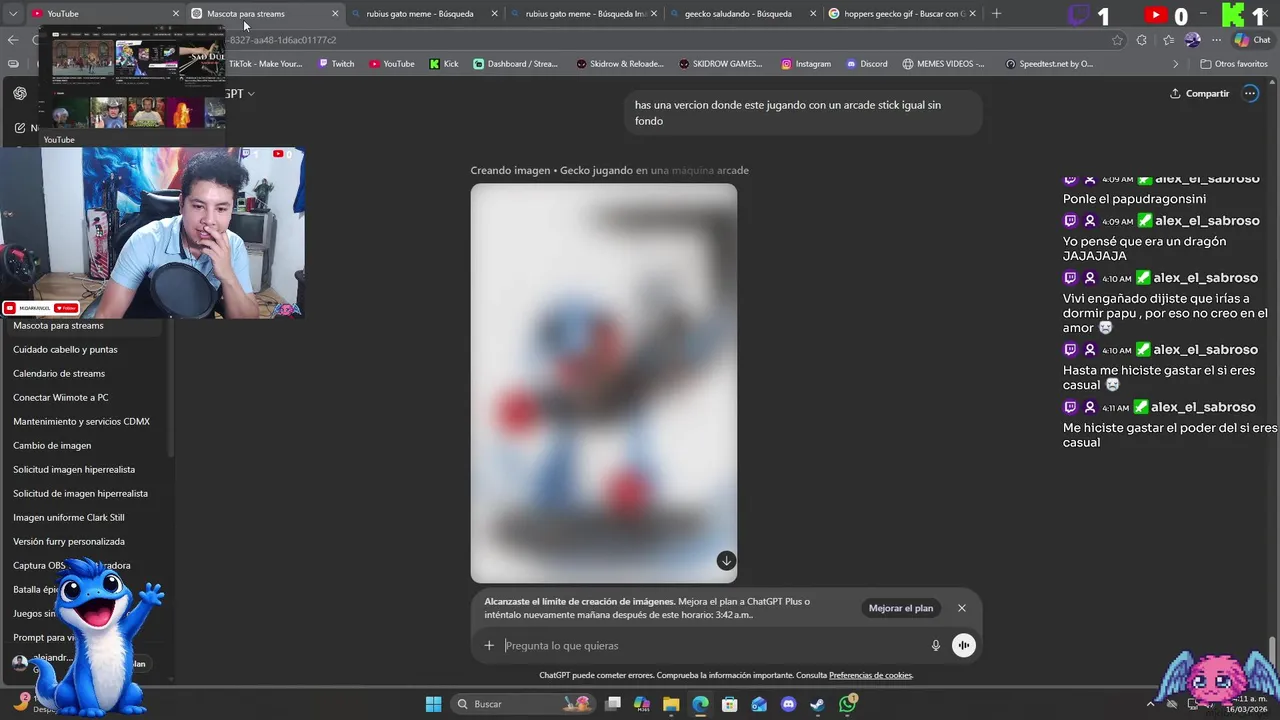Image resolution: width=1280 pixels, height=720 pixels.
Task: Dismiss the image limit banner
Action: tap(962, 608)
